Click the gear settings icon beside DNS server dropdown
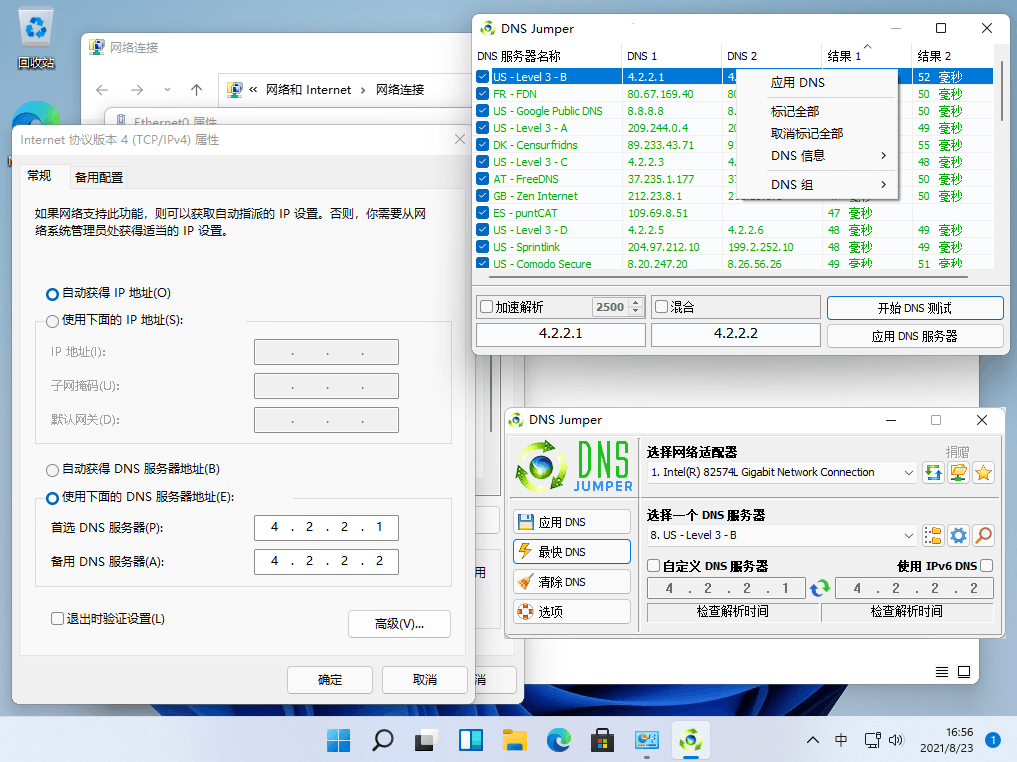The height and width of the screenshot is (762, 1017). click(959, 536)
